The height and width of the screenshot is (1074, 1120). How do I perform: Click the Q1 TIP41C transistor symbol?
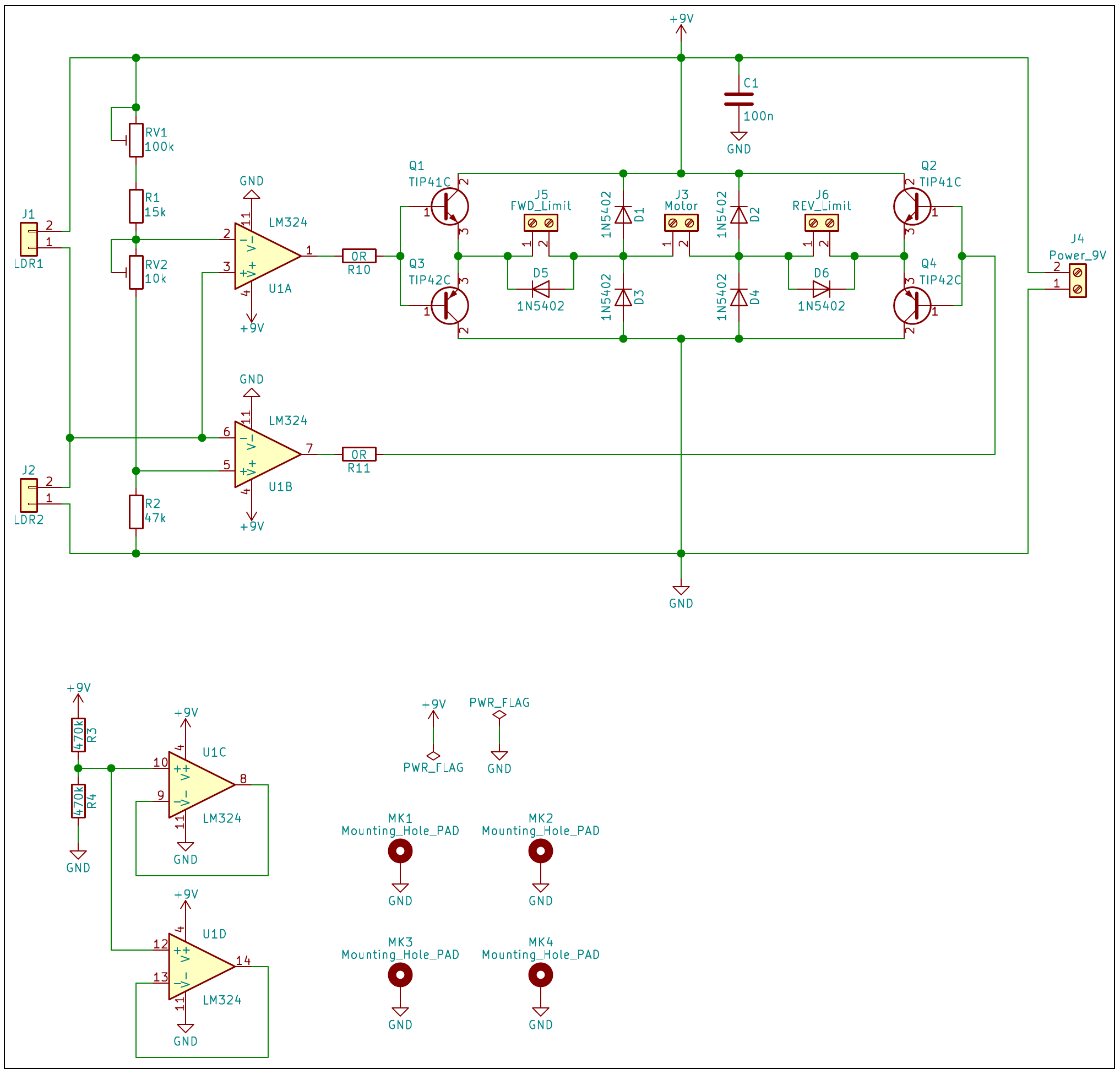click(449, 207)
